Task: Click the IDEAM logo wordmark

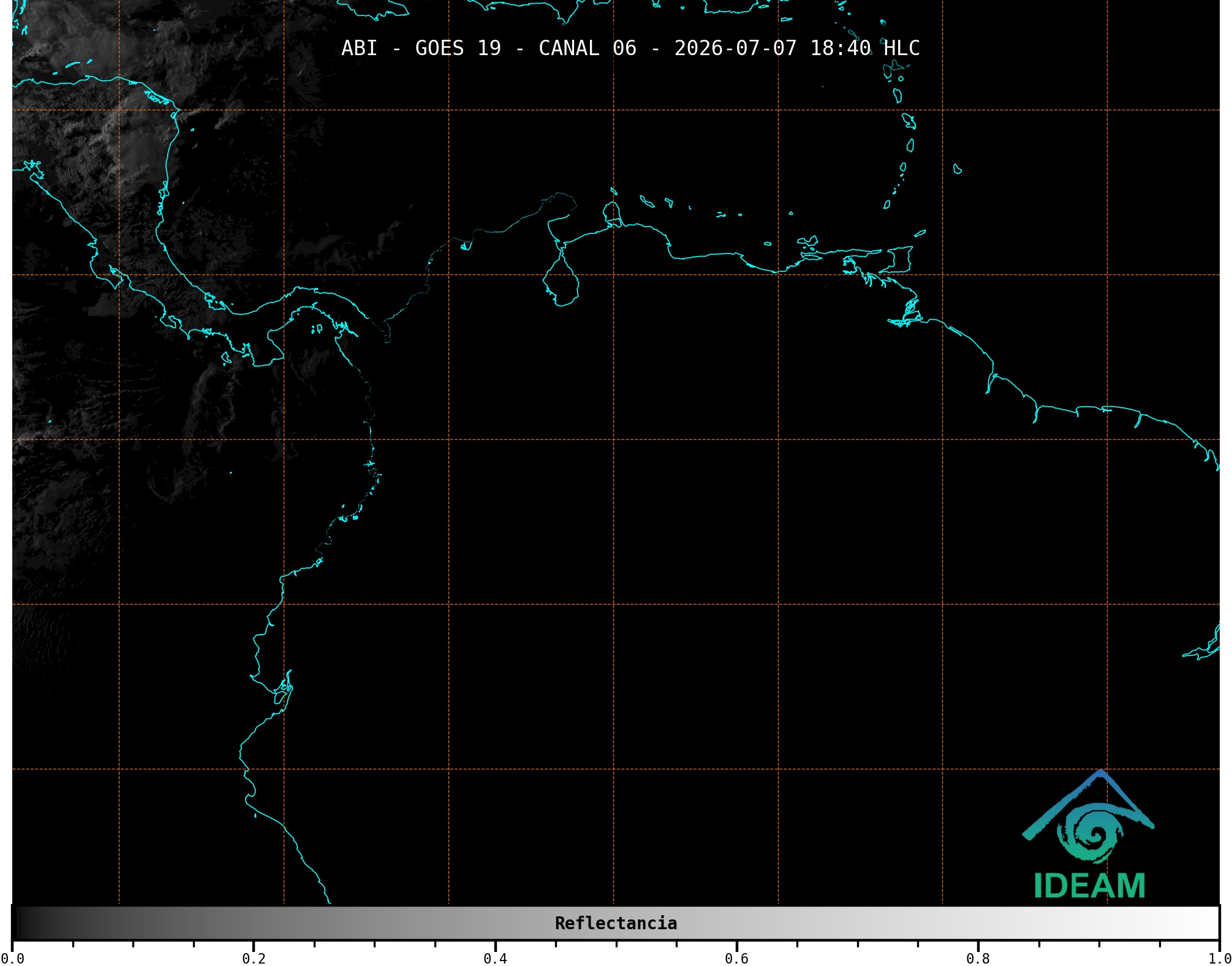Action: click(1089, 886)
